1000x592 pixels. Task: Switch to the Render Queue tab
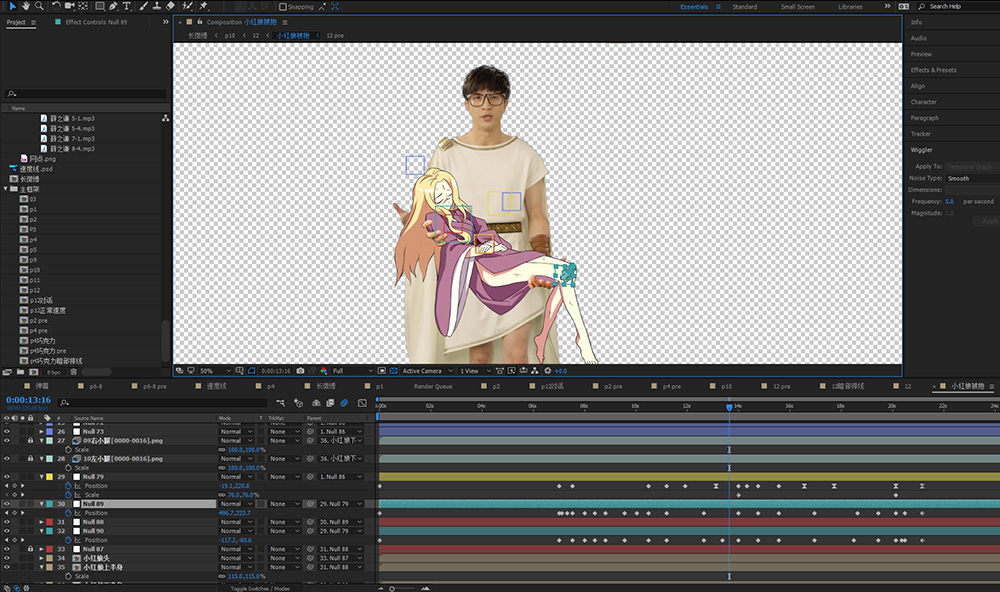[432, 387]
